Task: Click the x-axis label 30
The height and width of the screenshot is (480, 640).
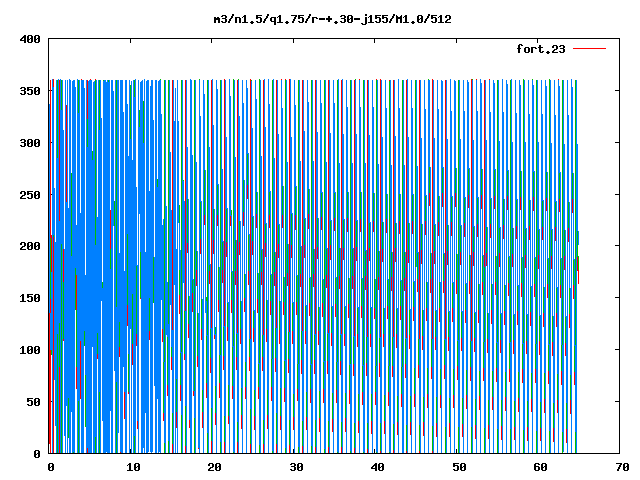Action: 296,467
